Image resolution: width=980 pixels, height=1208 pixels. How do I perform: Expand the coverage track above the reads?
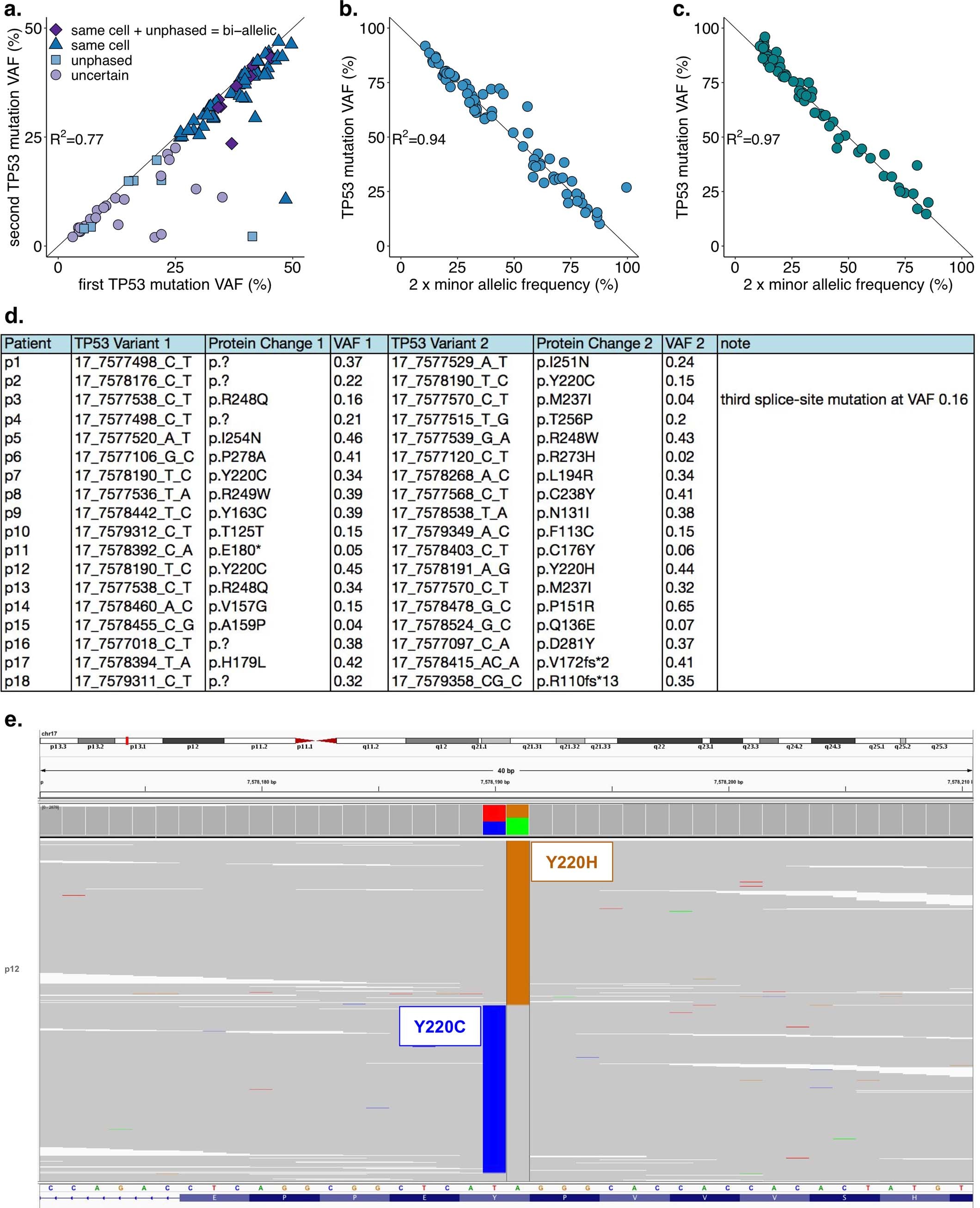pyautogui.click(x=226, y=821)
